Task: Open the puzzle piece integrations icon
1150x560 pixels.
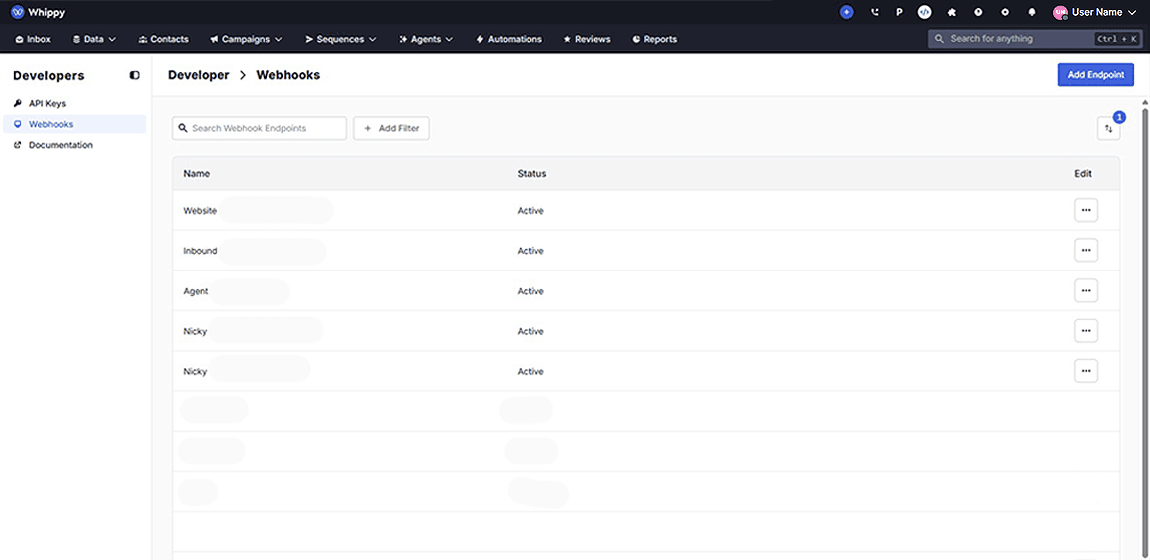Action: coord(952,12)
